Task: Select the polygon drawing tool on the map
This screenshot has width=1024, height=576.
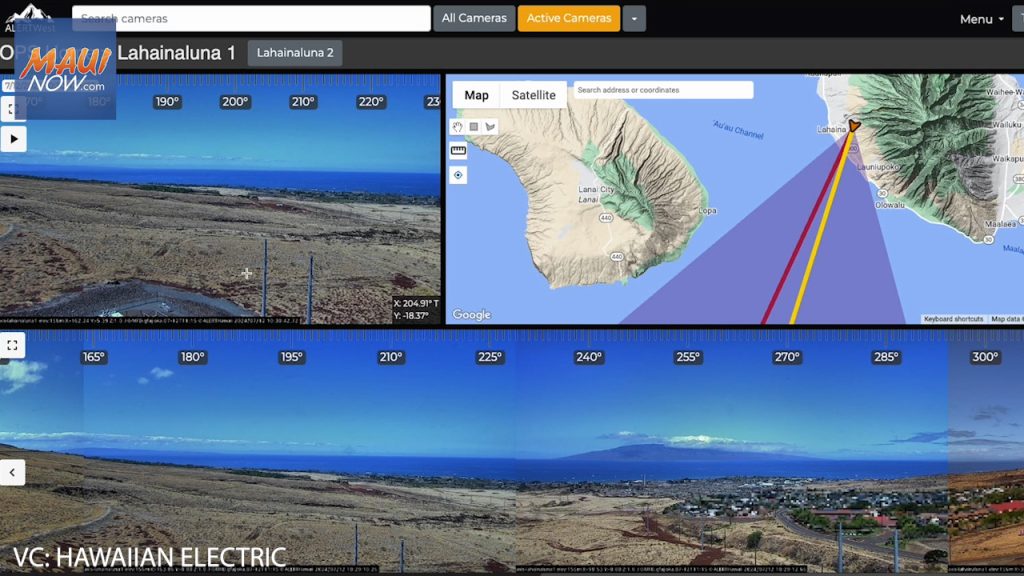Action: [490, 126]
